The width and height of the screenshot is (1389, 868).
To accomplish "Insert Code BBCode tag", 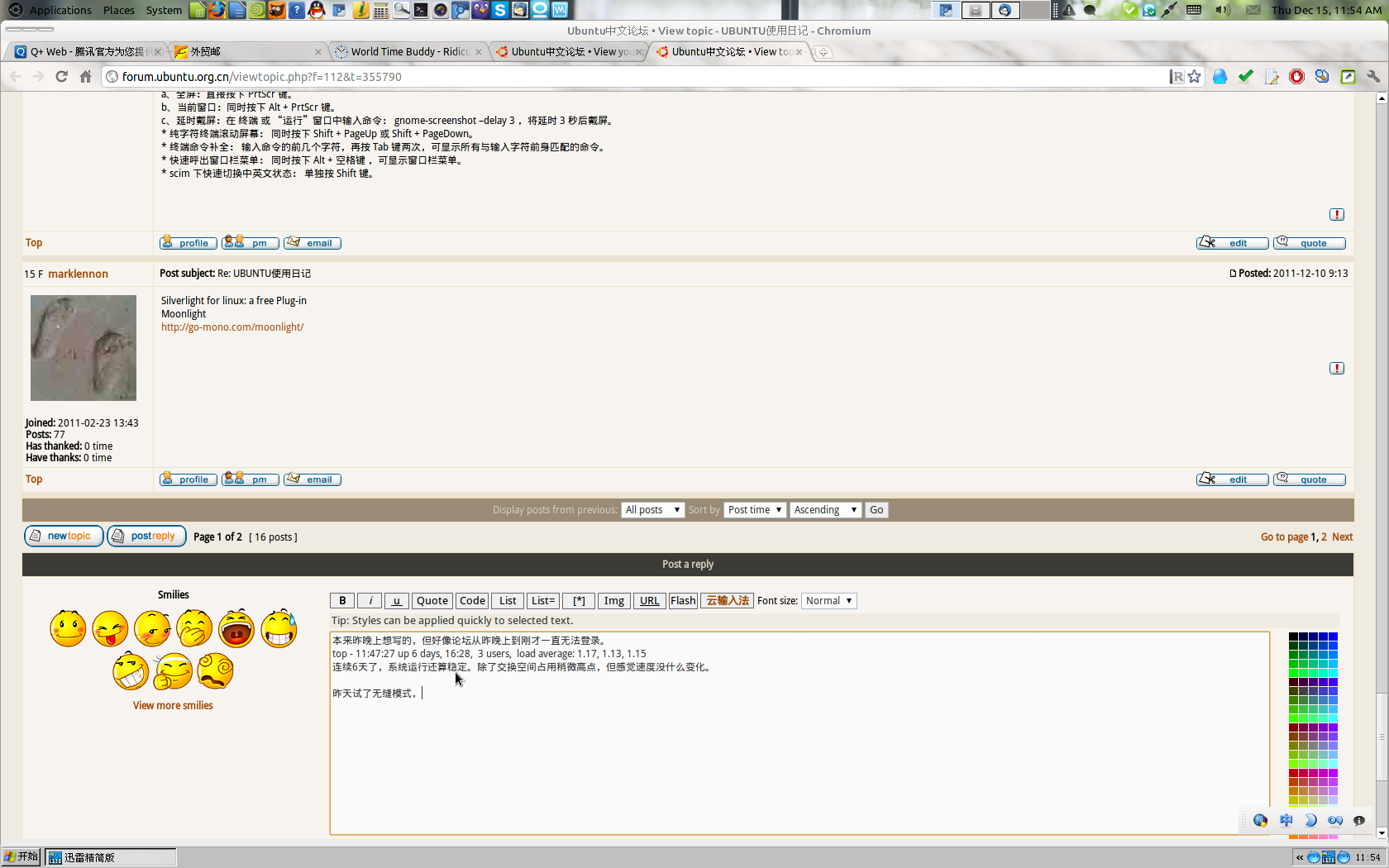I will point(472,600).
